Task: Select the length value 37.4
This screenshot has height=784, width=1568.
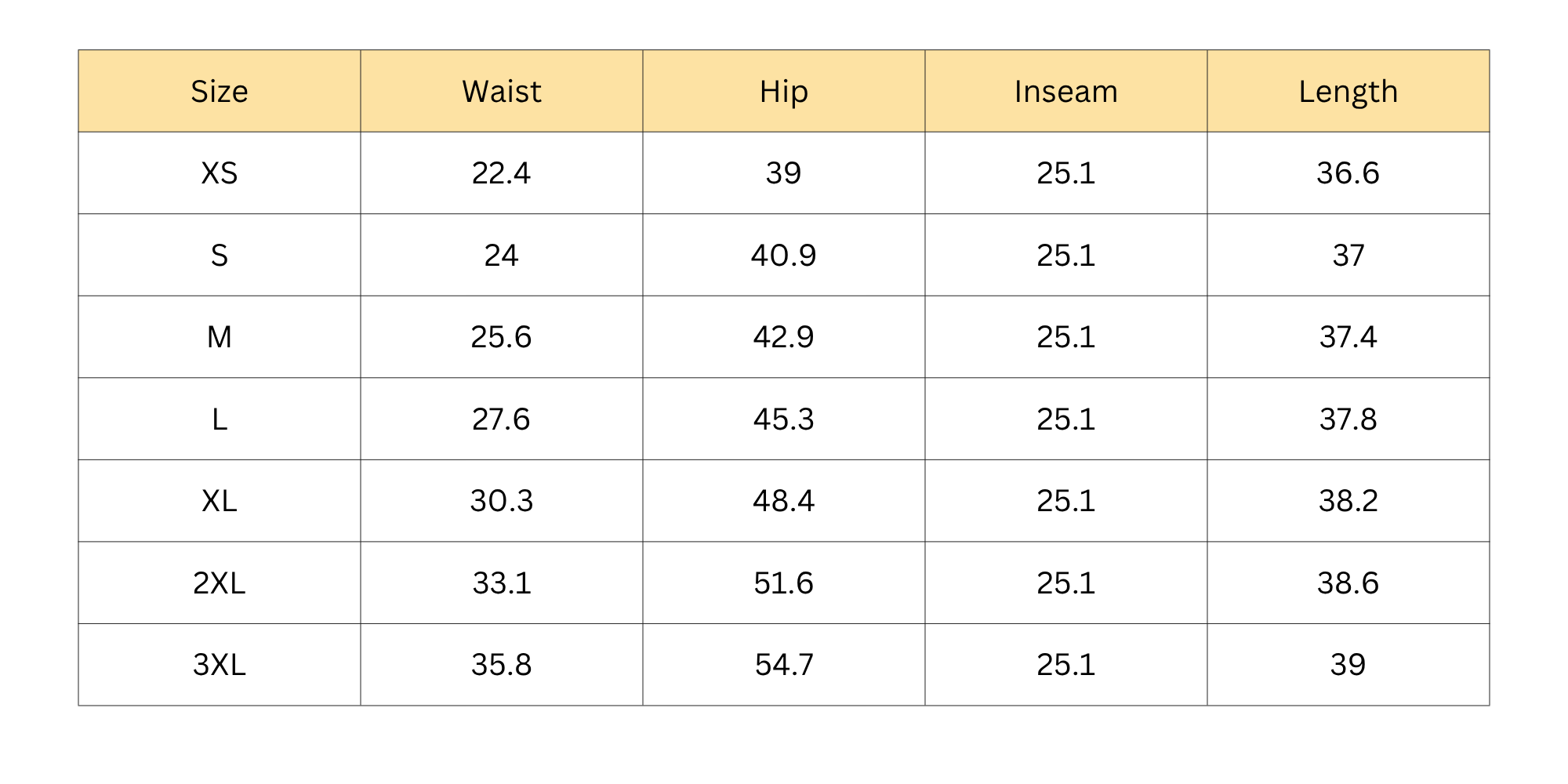Action: coord(1348,337)
